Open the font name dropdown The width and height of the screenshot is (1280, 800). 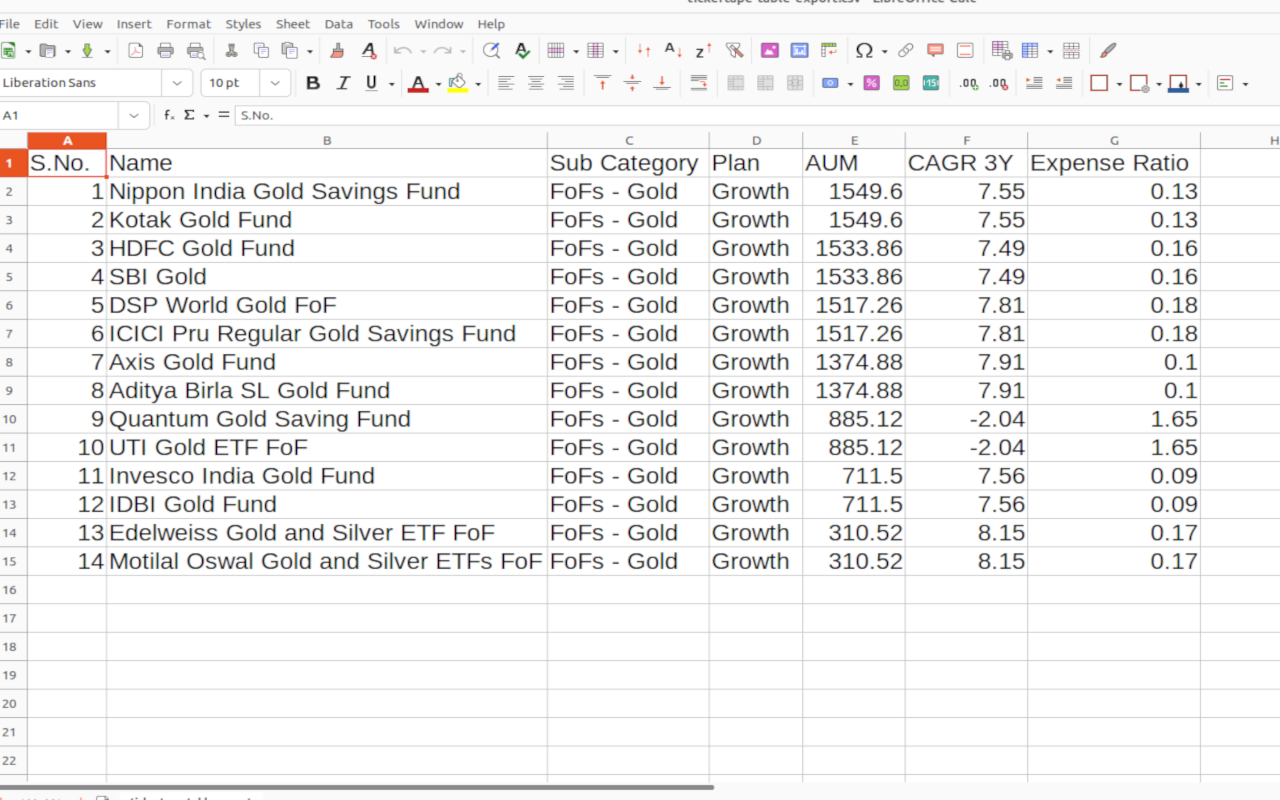click(177, 84)
